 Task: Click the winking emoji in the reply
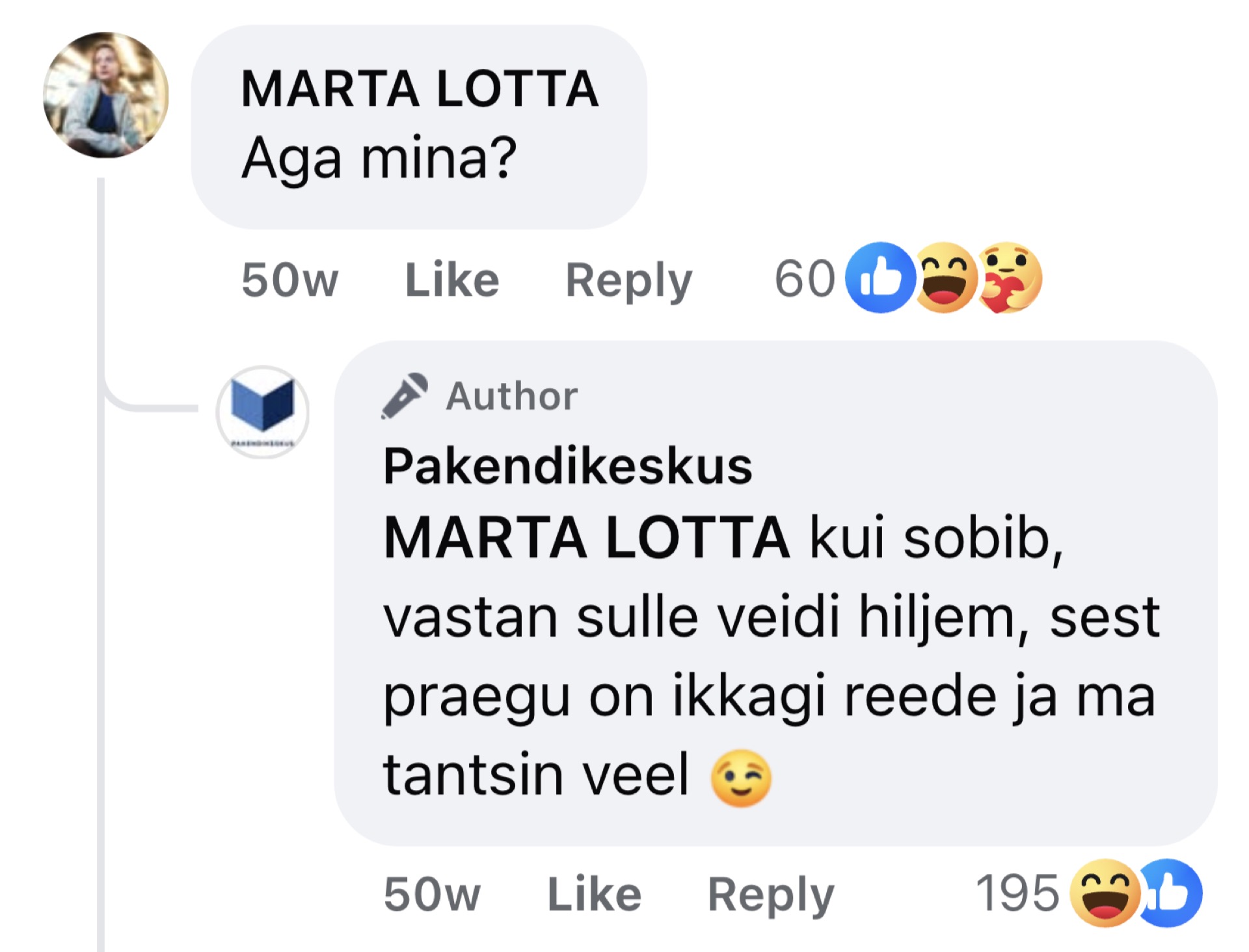(x=741, y=777)
